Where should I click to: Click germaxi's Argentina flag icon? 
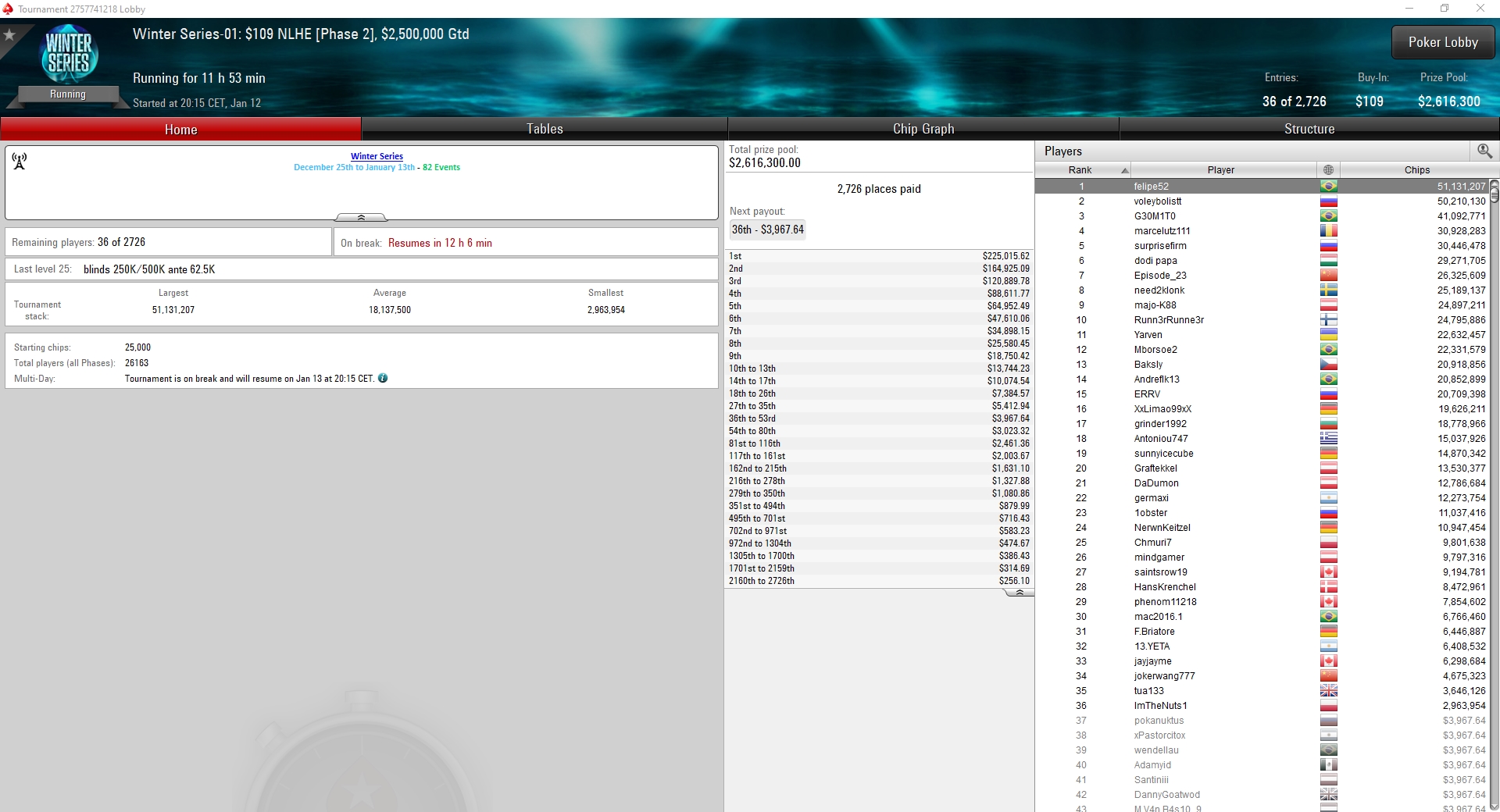(1328, 498)
